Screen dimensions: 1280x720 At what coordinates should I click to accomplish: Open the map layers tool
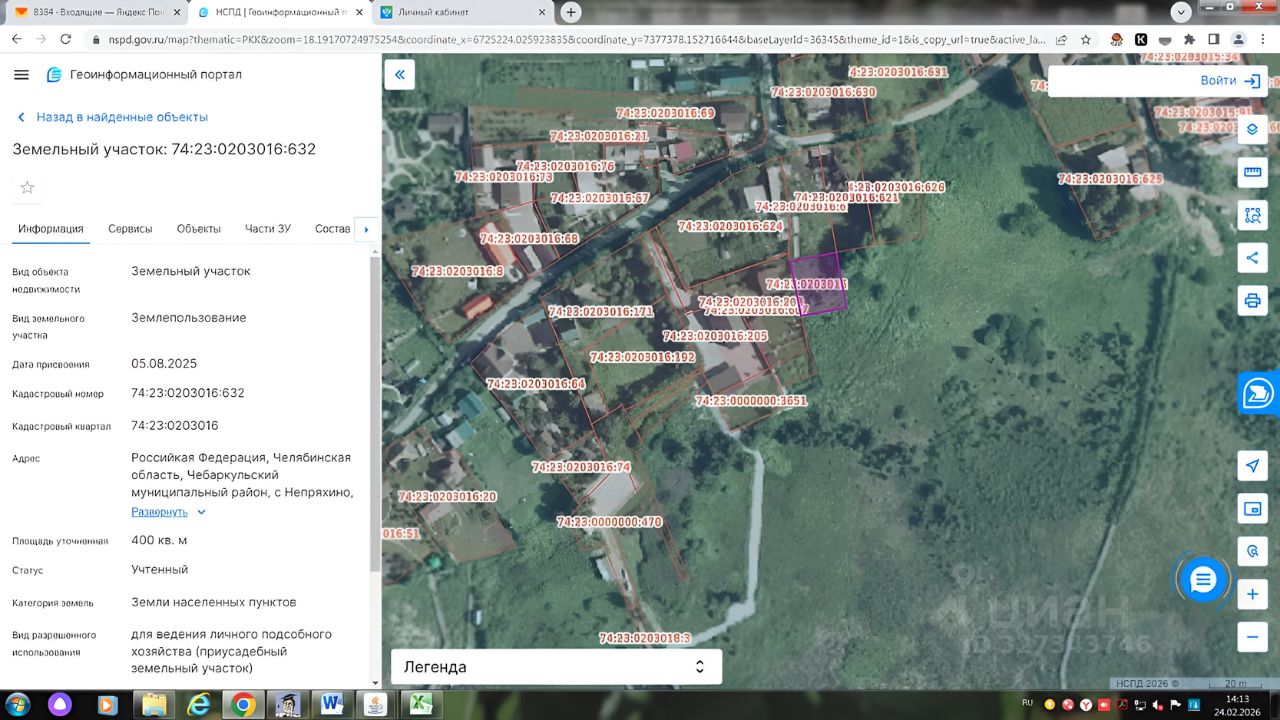click(x=1252, y=129)
